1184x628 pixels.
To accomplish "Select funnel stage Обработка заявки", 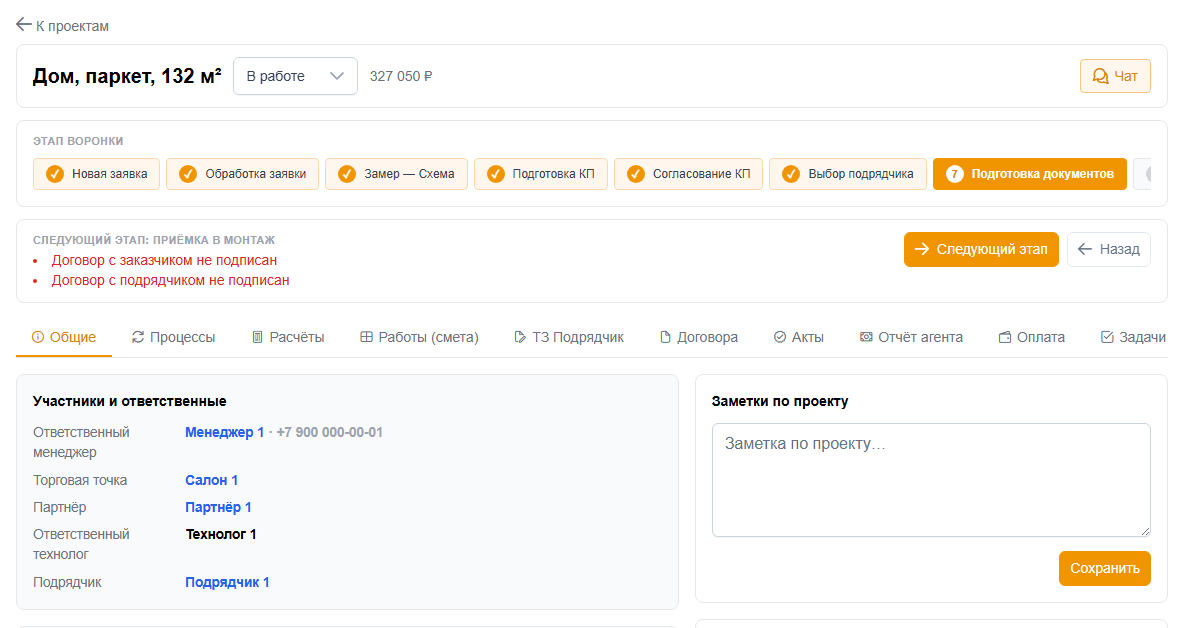I will (x=242, y=174).
